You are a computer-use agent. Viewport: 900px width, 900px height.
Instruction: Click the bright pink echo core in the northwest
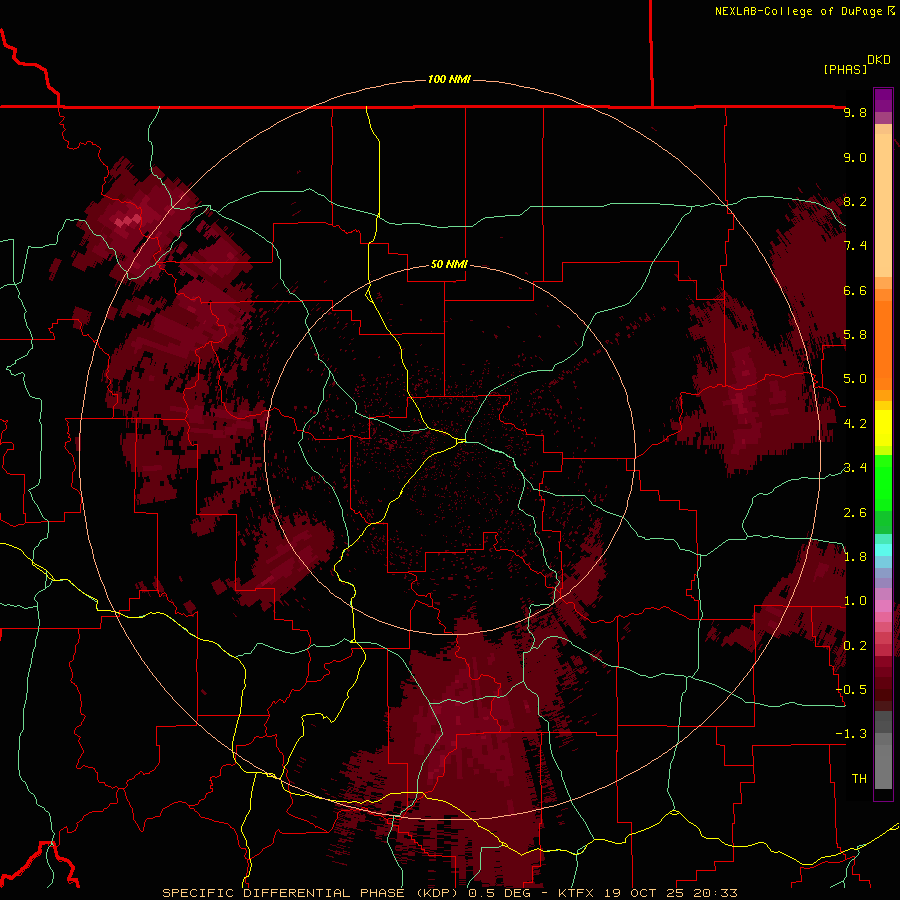[127, 220]
